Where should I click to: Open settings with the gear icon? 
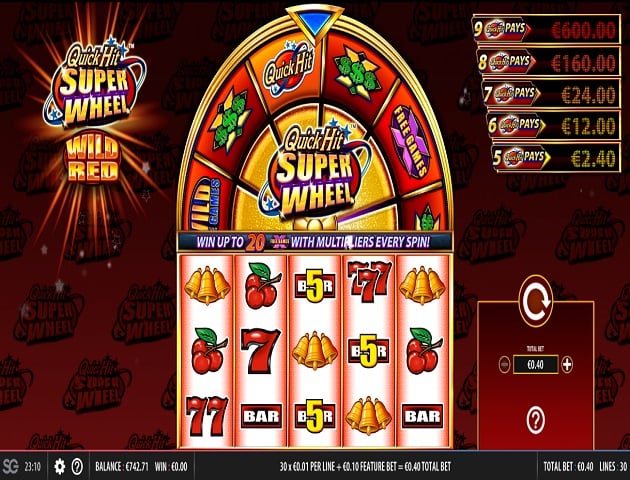tap(59, 466)
